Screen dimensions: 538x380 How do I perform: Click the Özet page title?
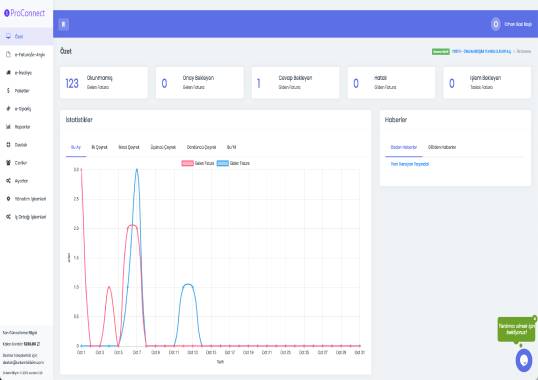tap(66, 51)
